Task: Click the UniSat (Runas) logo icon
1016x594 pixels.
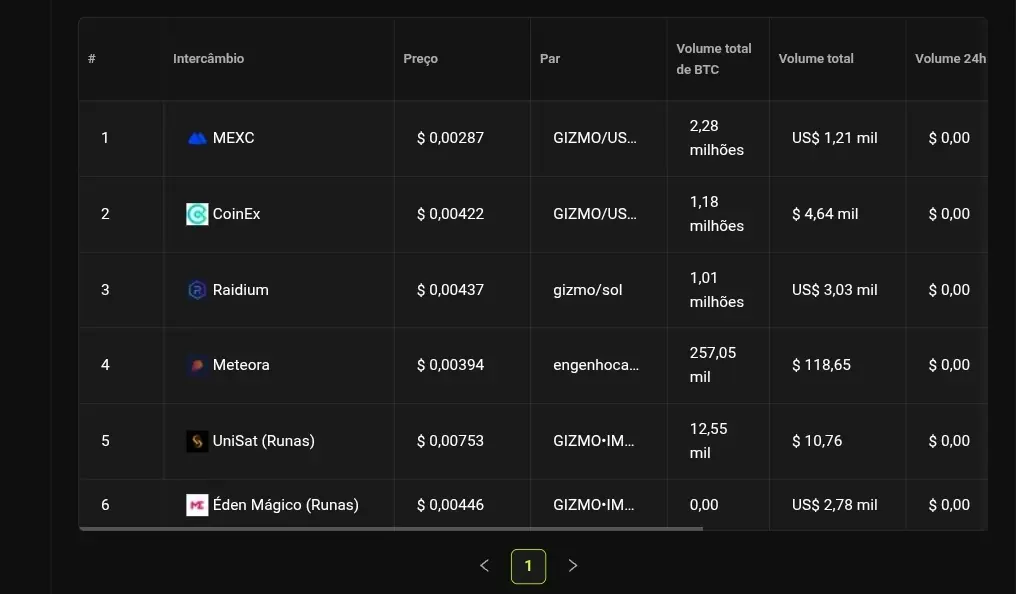Action: (x=197, y=441)
